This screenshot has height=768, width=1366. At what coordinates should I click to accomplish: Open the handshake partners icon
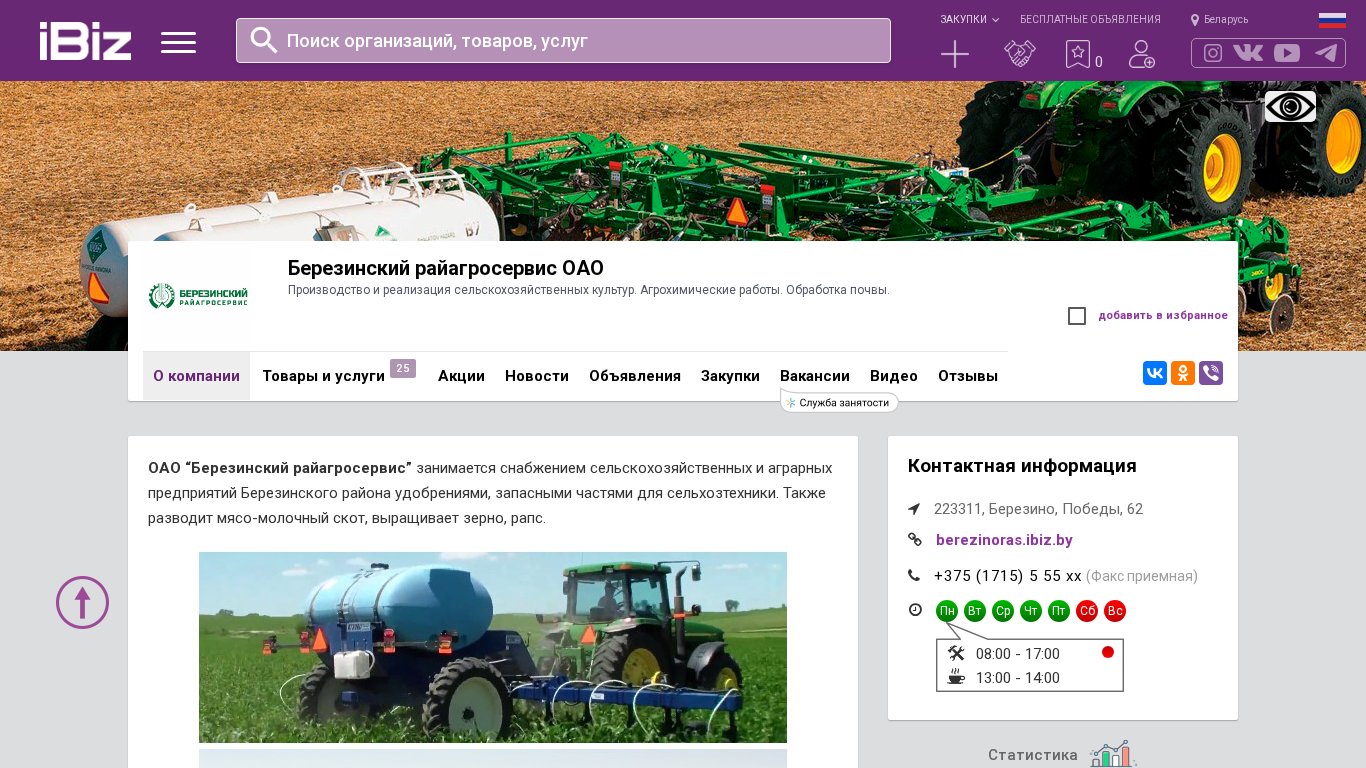[x=1020, y=54]
